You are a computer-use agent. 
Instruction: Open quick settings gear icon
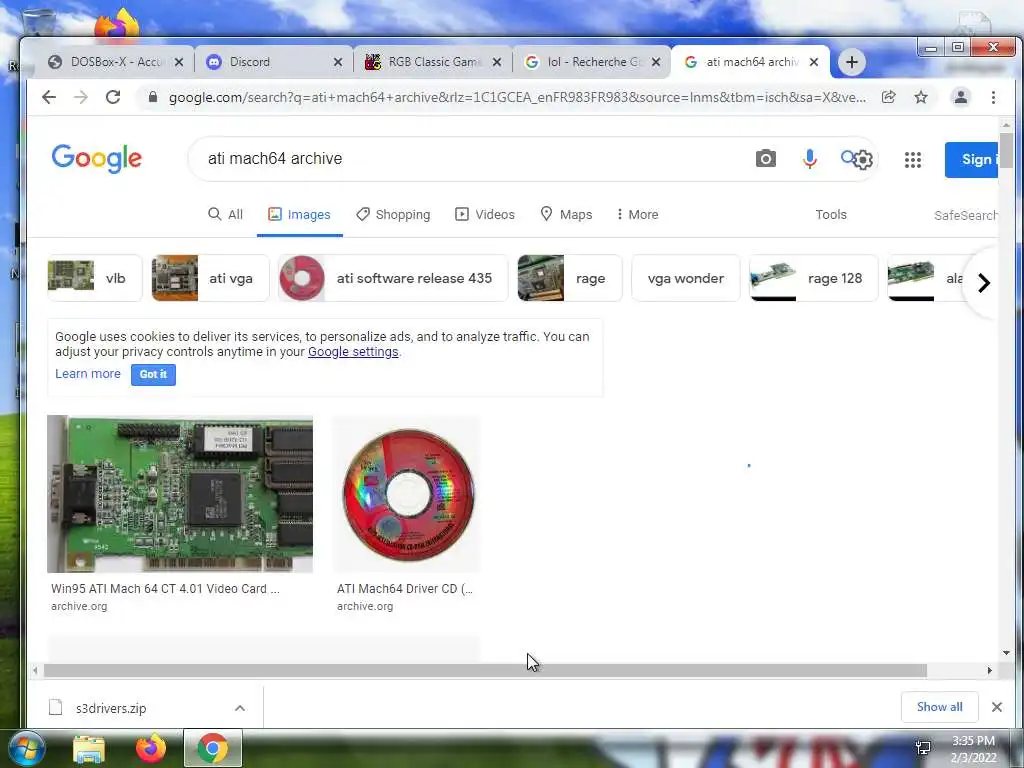click(863, 160)
